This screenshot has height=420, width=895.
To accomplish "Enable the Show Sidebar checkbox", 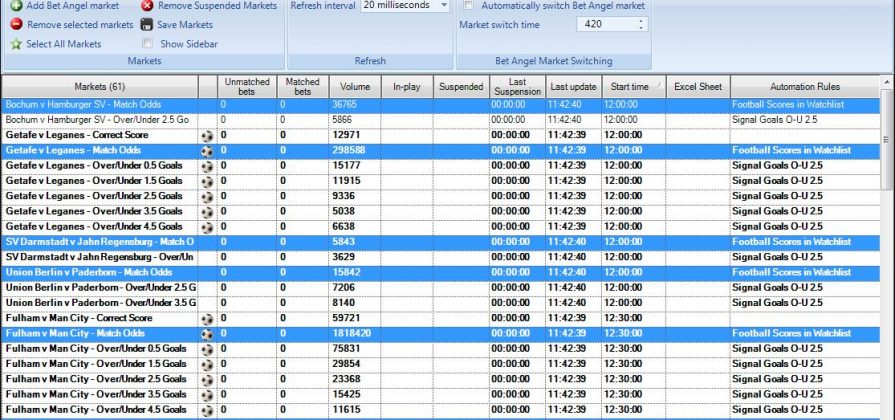I will [148, 44].
